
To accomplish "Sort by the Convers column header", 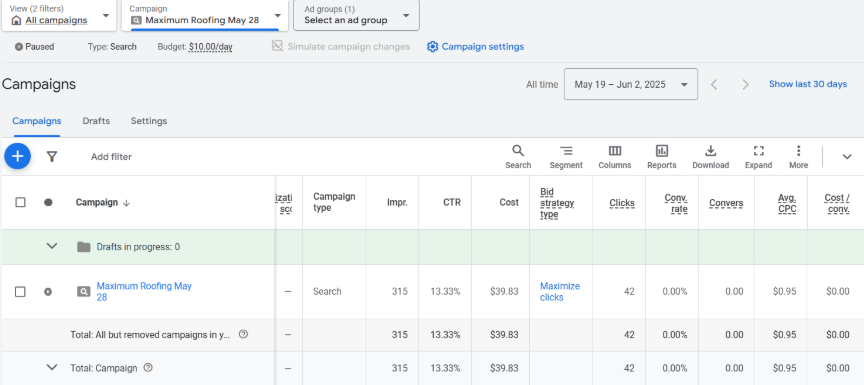I will coord(726,203).
